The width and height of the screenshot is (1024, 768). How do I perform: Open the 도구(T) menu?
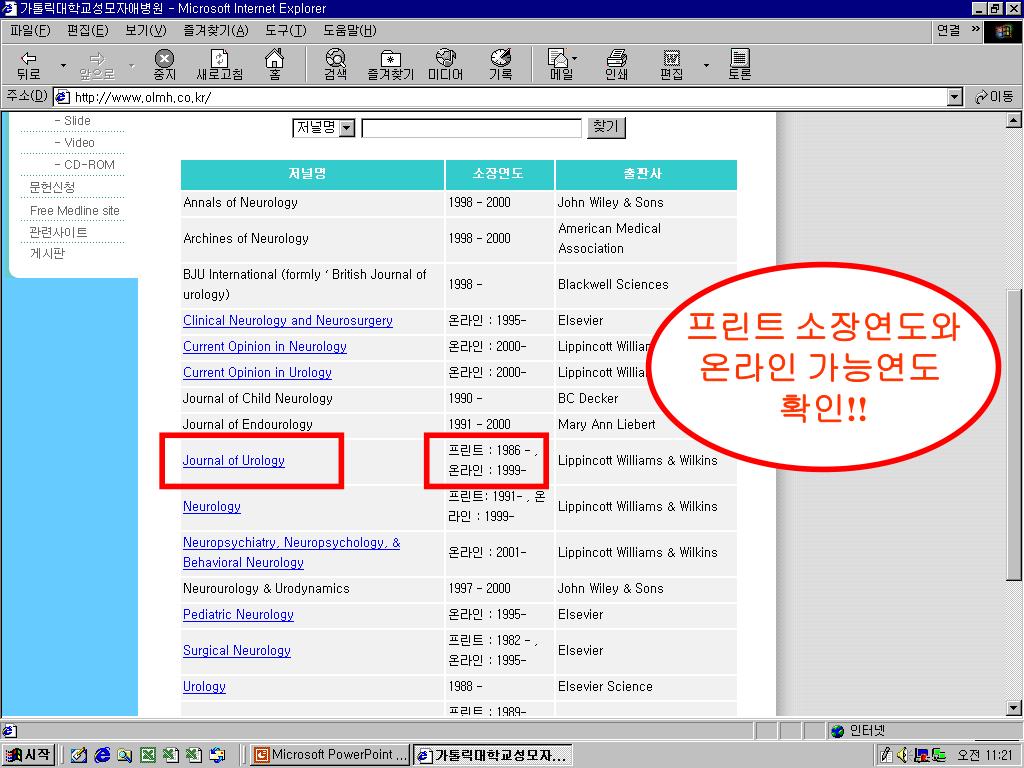click(285, 31)
